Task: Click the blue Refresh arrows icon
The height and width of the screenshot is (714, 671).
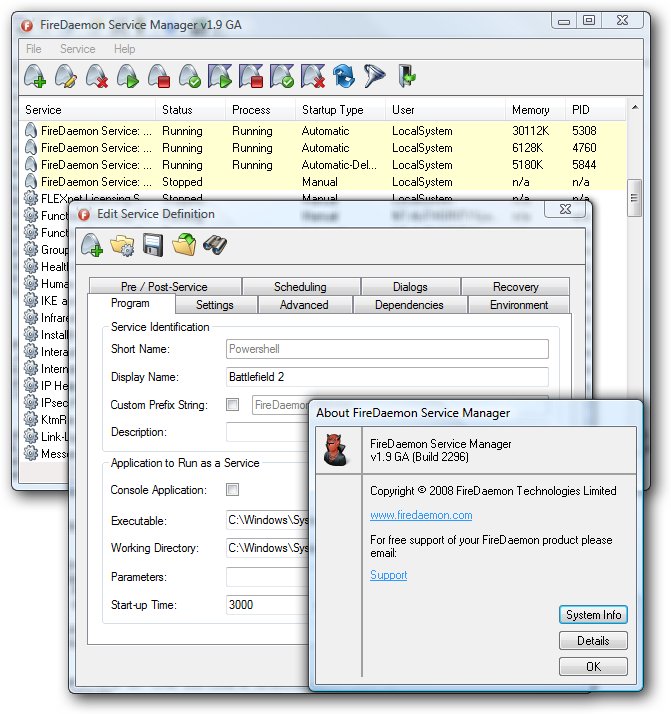Action: [x=344, y=76]
